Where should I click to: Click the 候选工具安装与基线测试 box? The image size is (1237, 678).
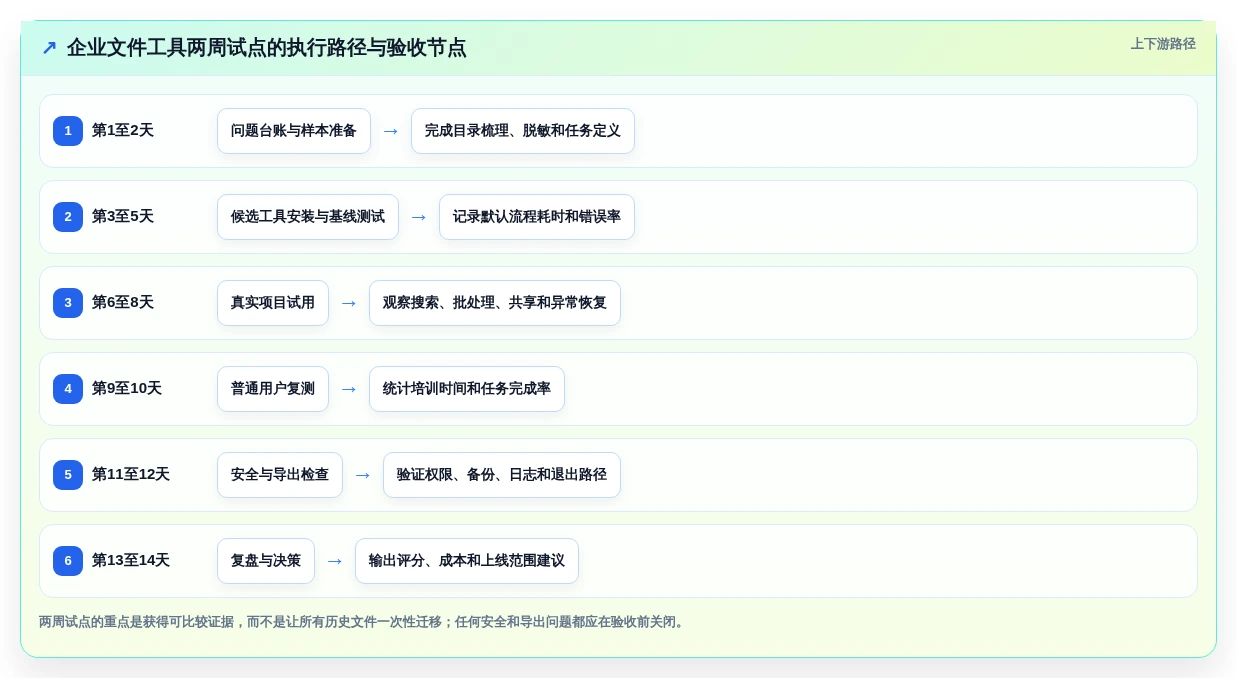pos(308,217)
